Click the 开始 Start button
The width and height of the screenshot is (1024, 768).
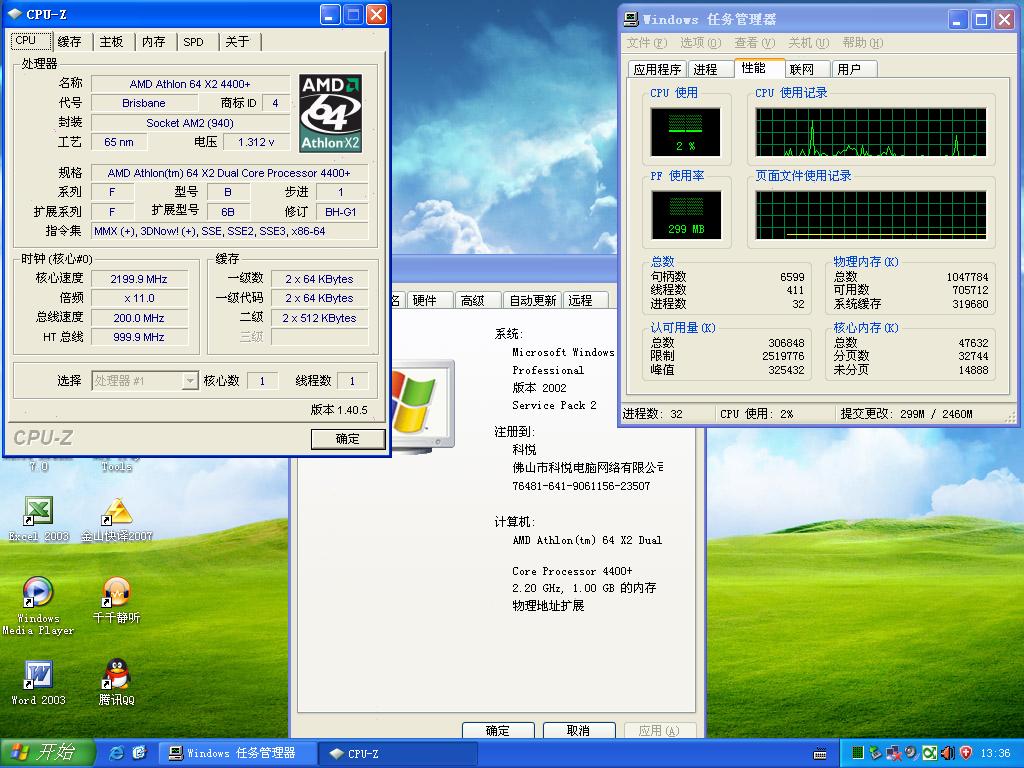pyautogui.click(x=47, y=753)
